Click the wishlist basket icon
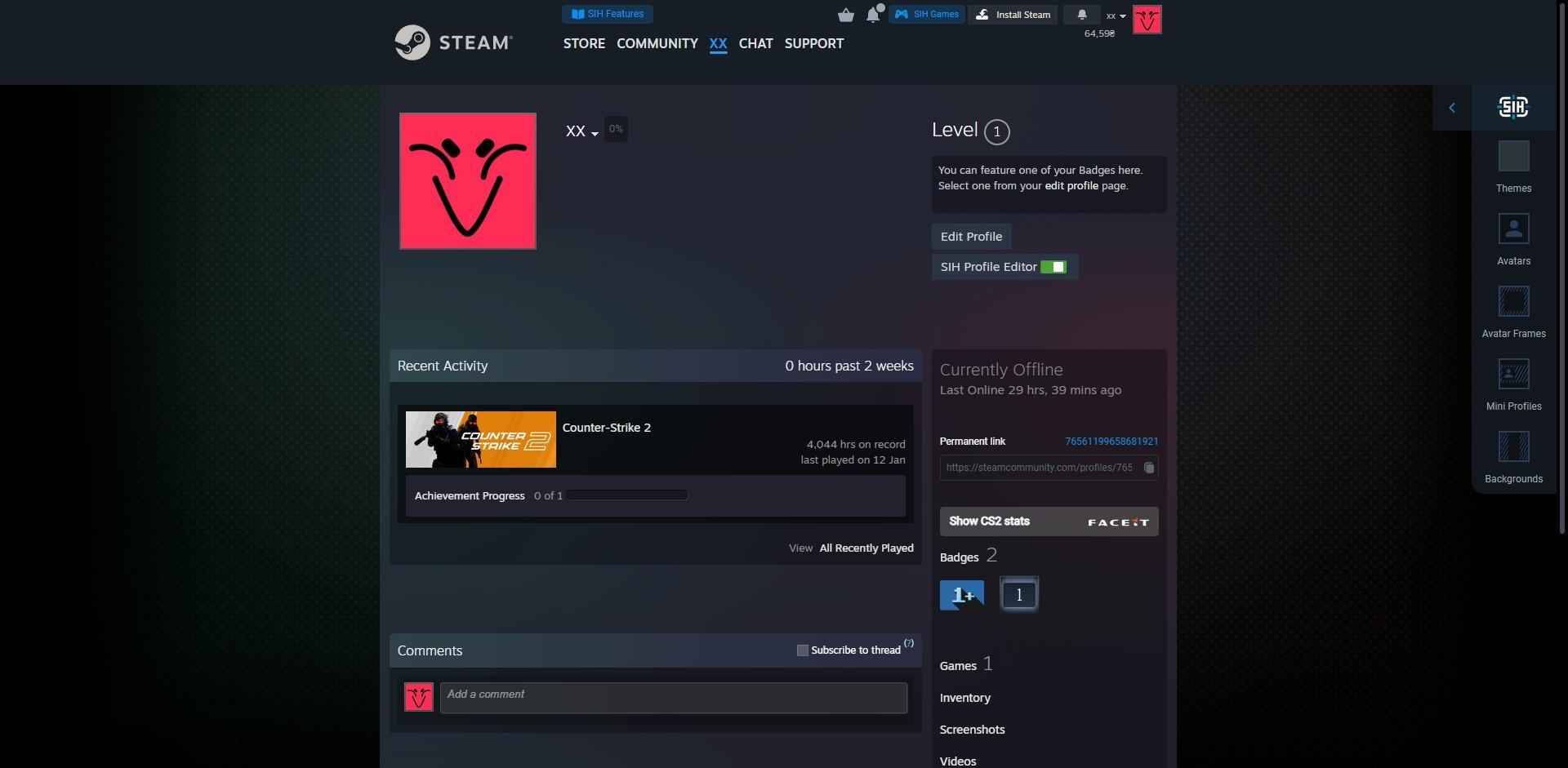The height and width of the screenshot is (768, 1568). point(846,14)
